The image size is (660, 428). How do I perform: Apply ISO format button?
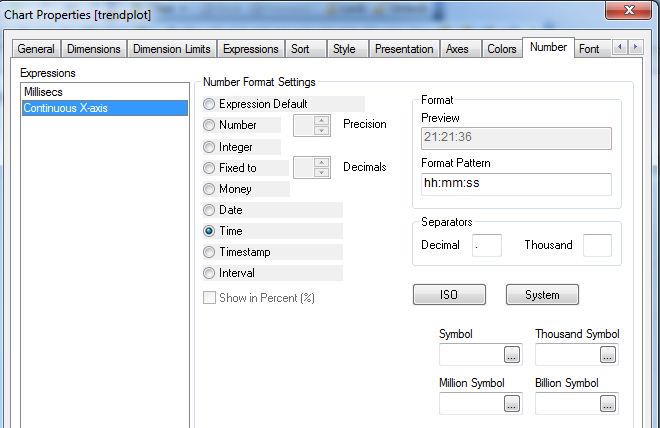point(449,295)
